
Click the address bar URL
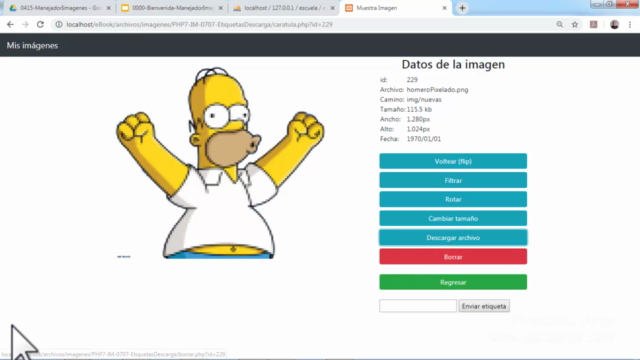199,24
